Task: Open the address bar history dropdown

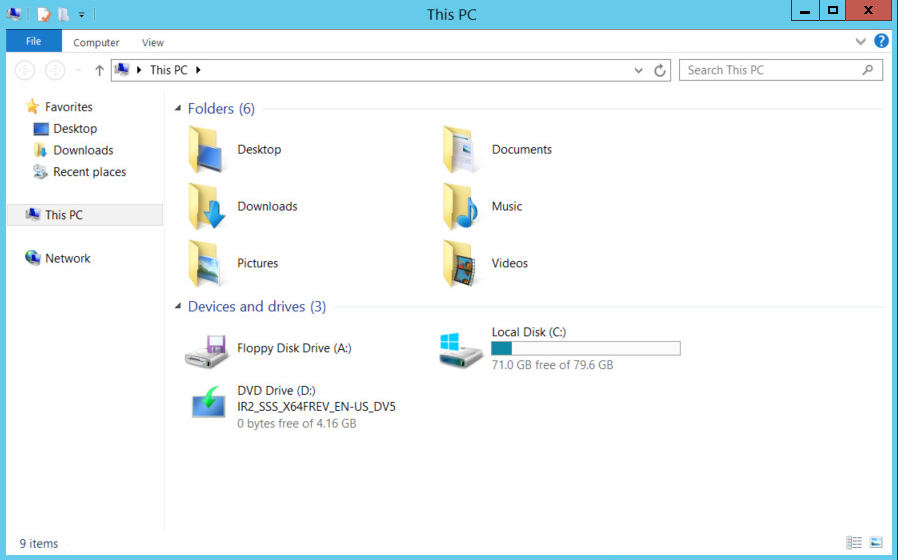Action: (640, 71)
